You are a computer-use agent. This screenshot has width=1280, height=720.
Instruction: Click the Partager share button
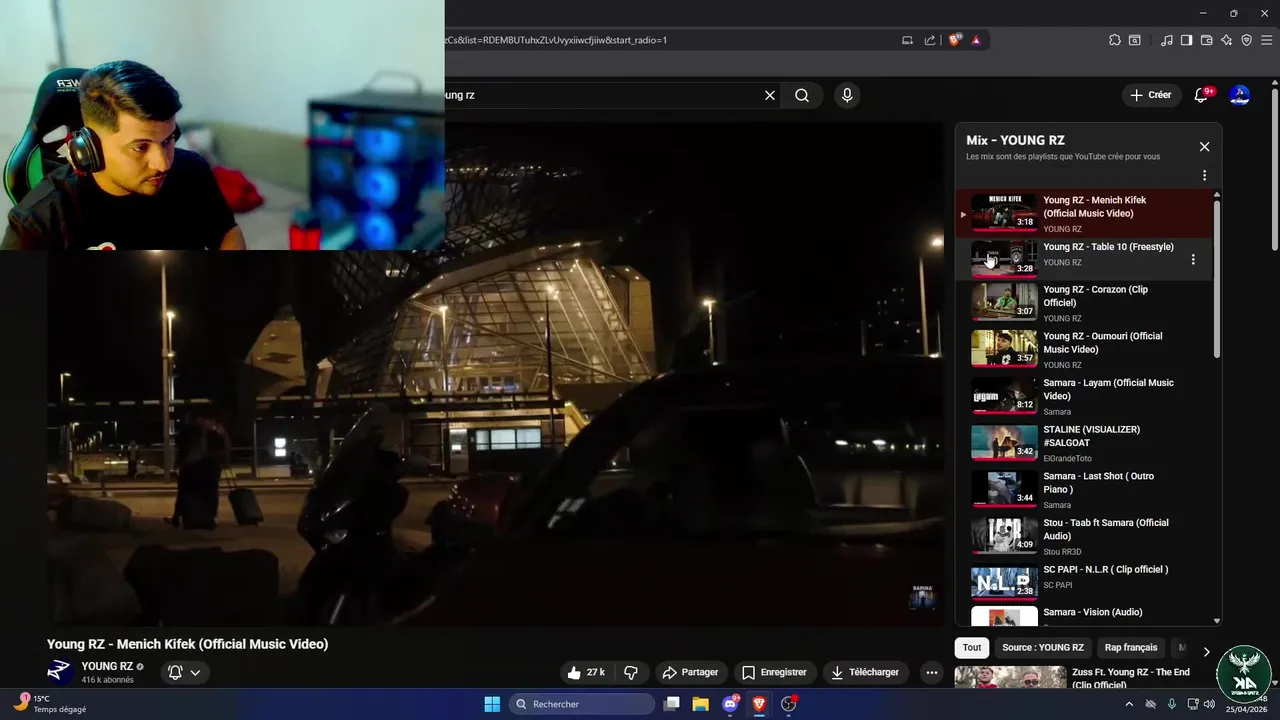pyautogui.click(x=691, y=673)
